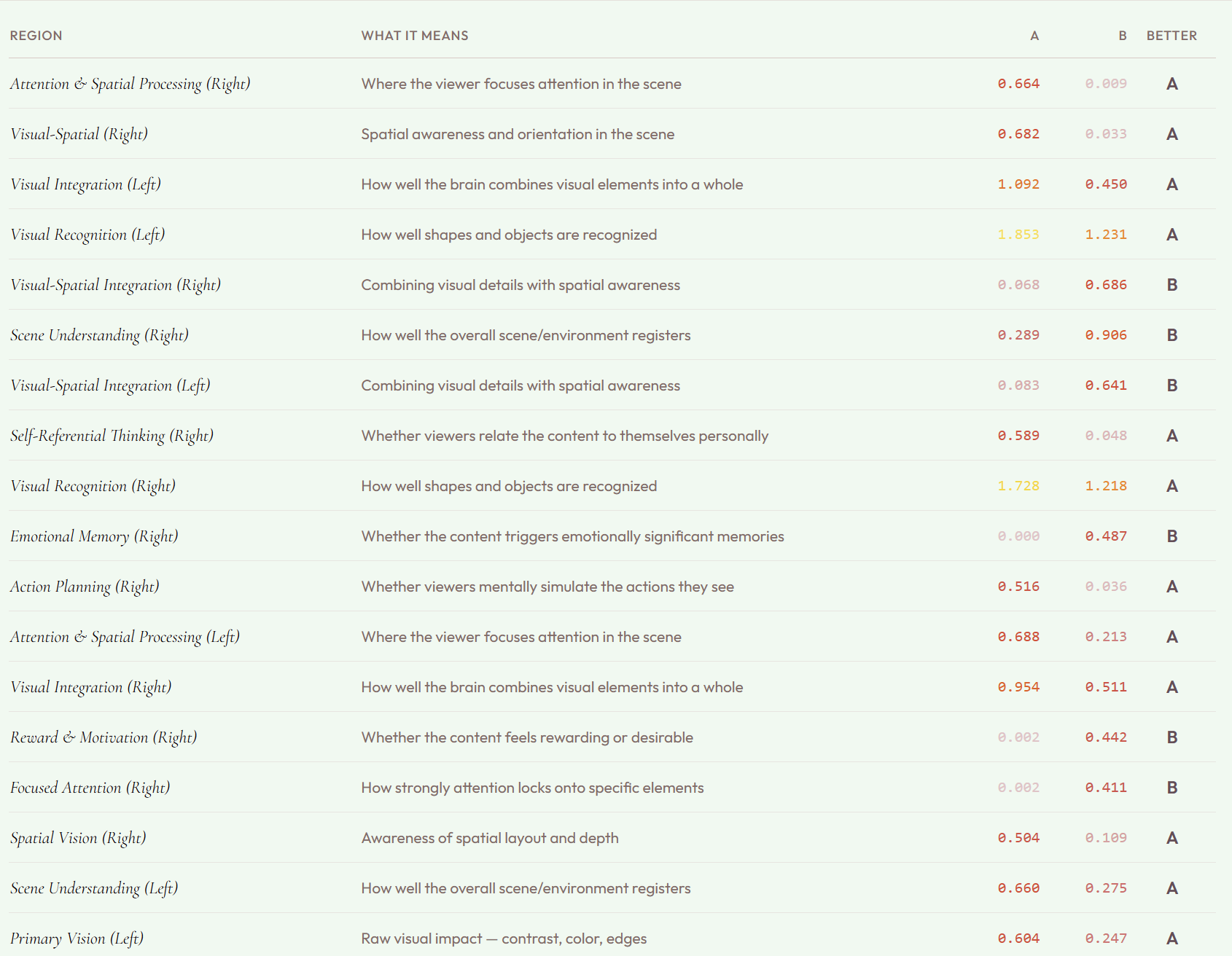Select Visual Recognition (Left) region name
The height and width of the screenshot is (956, 1232).
(87, 235)
